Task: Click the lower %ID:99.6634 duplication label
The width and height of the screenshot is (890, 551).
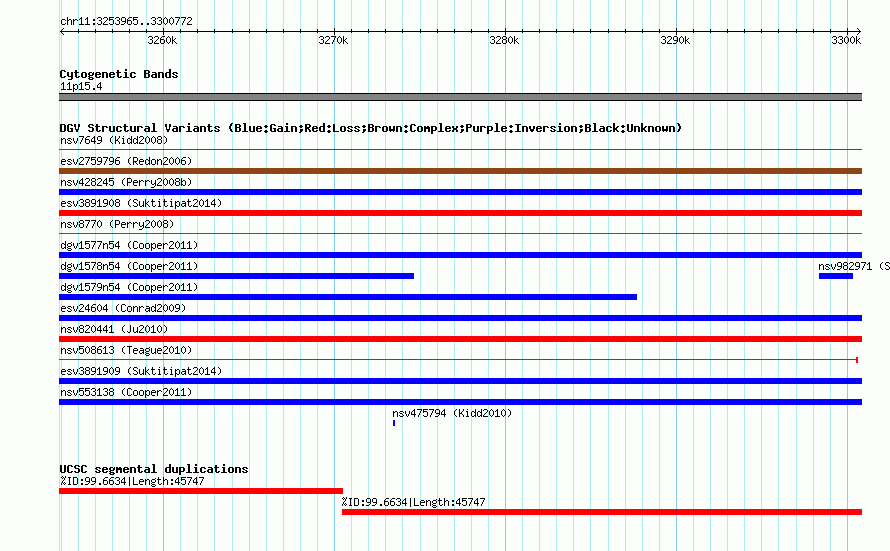Action: pos(413,502)
